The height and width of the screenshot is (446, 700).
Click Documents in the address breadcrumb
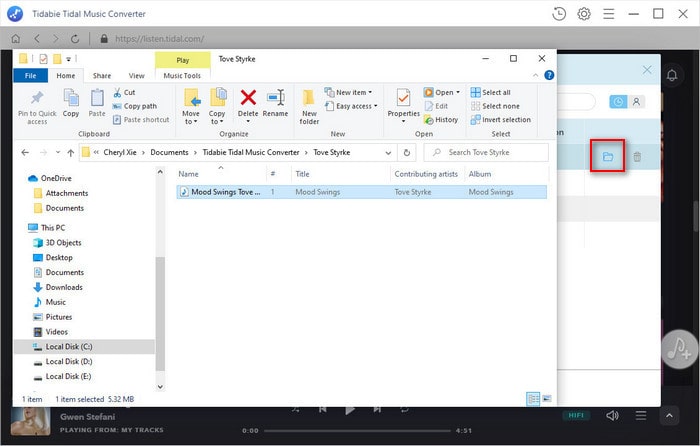pyautogui.click(x=169, y=152)
